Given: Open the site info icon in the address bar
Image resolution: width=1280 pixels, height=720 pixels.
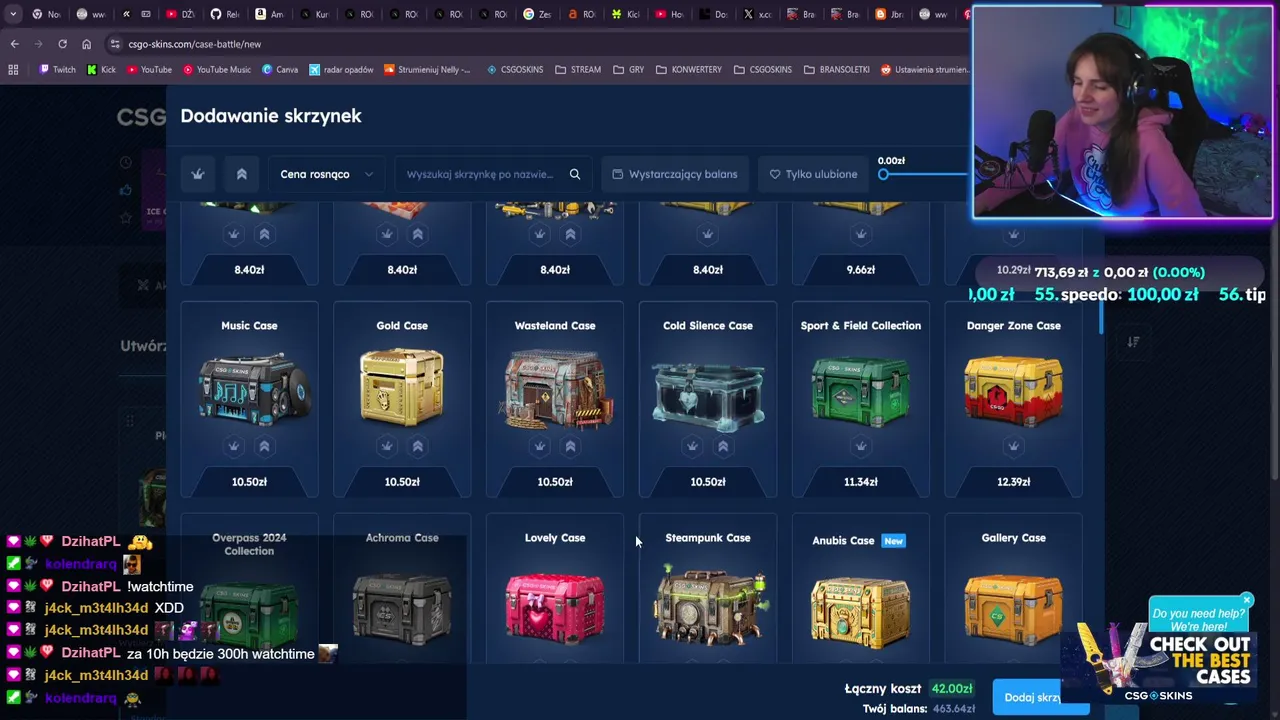Looking at the screenshot, I should [115, 44].
